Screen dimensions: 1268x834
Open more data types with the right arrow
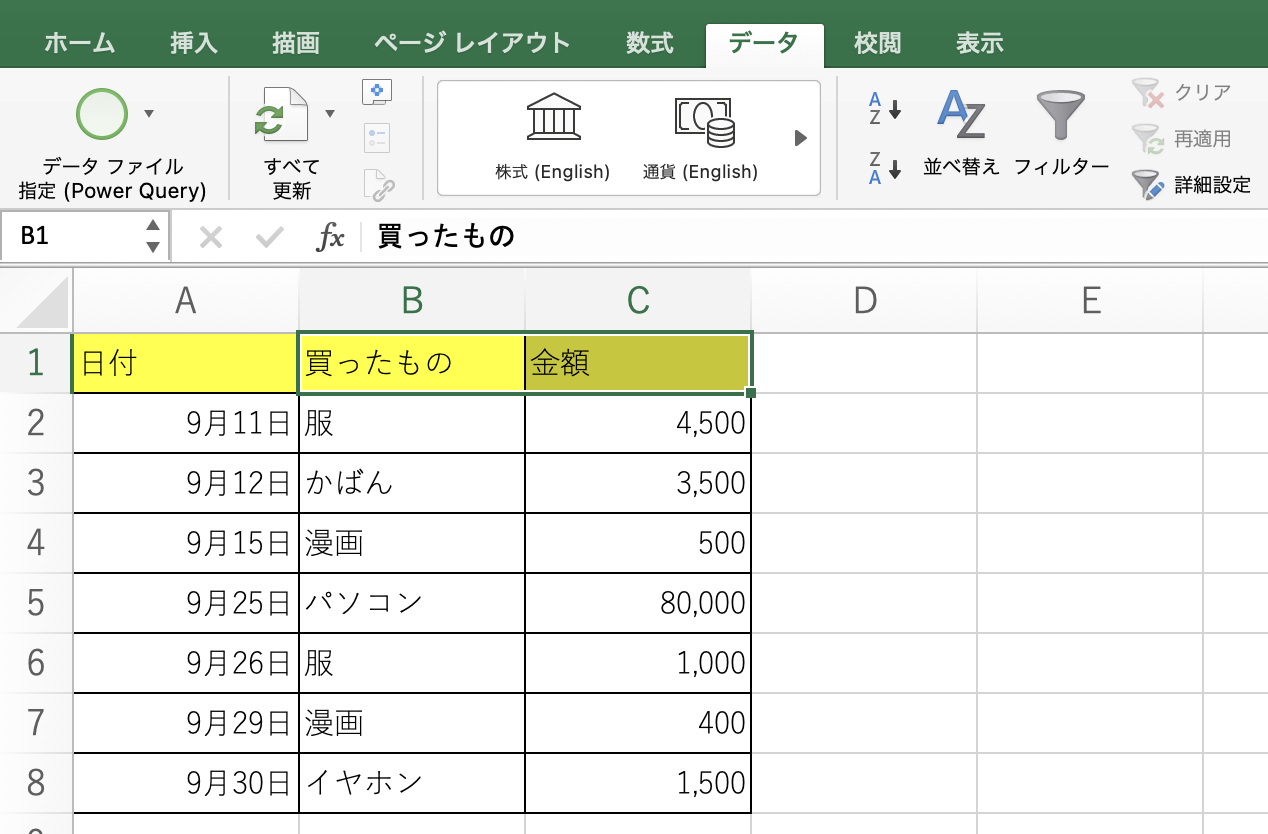click(x=799, y=138)
